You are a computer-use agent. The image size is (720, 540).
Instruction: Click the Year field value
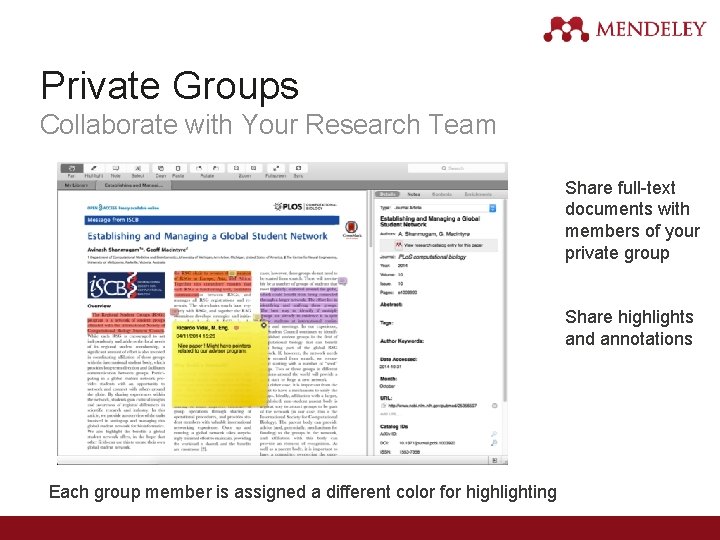(403, 265)
